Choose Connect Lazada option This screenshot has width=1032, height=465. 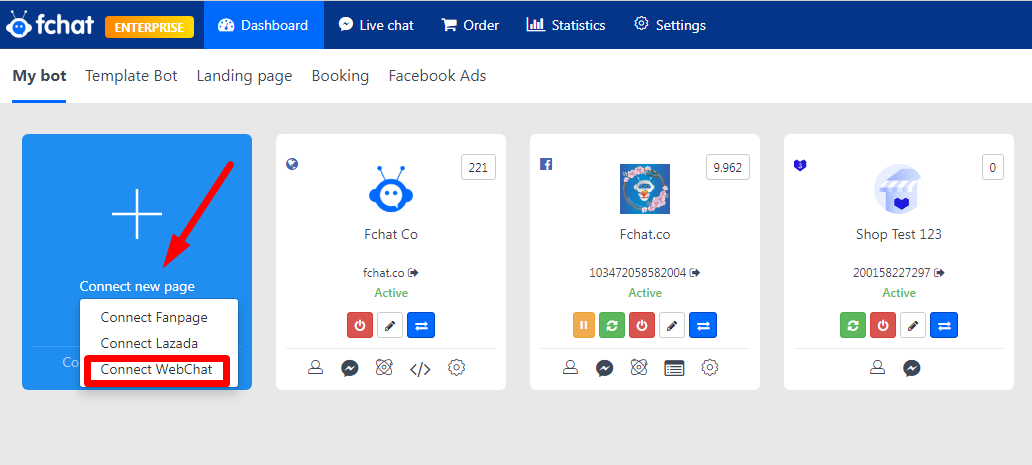point(149,343)
